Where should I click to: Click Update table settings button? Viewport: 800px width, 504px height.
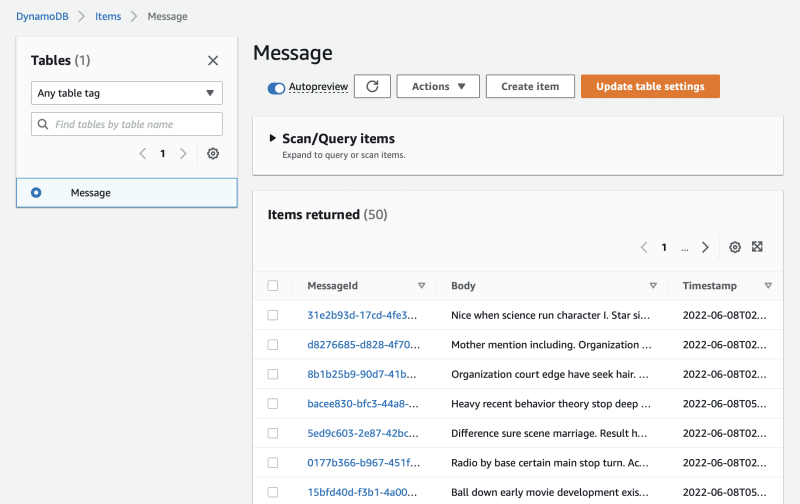click(650, 86)
